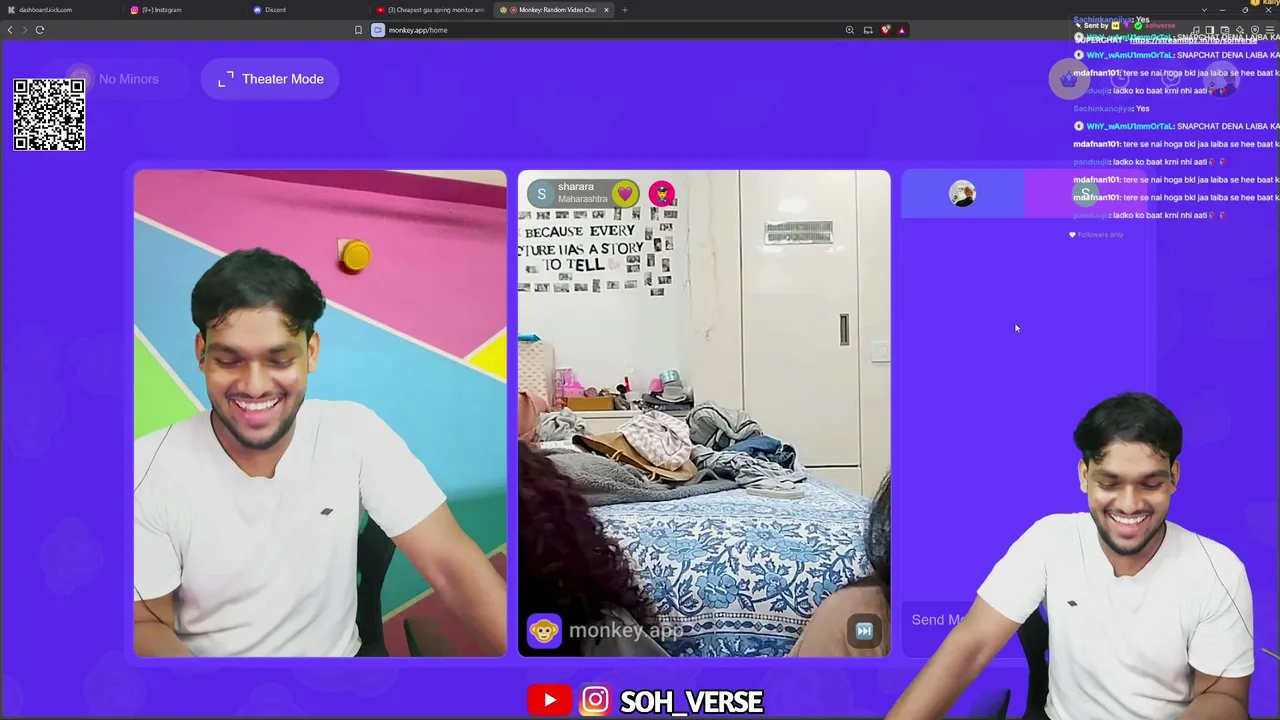Click the monkey app logo icon
The width and height of the screenshot is (1280, 720).
point(544,631)
